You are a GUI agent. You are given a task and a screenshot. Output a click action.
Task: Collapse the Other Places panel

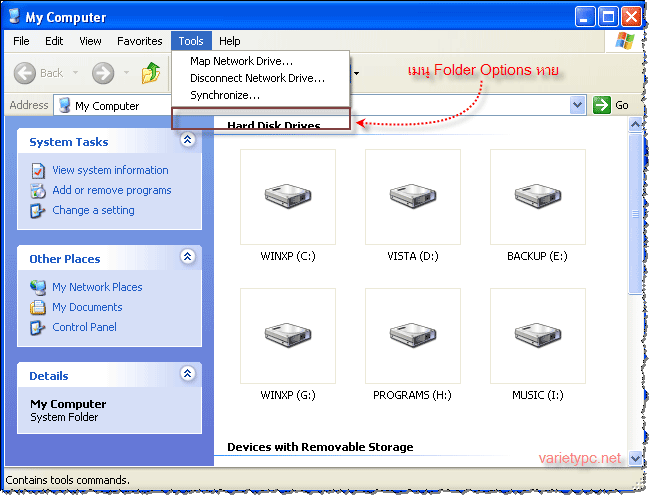pyautogui.click(x=187, y=257)
